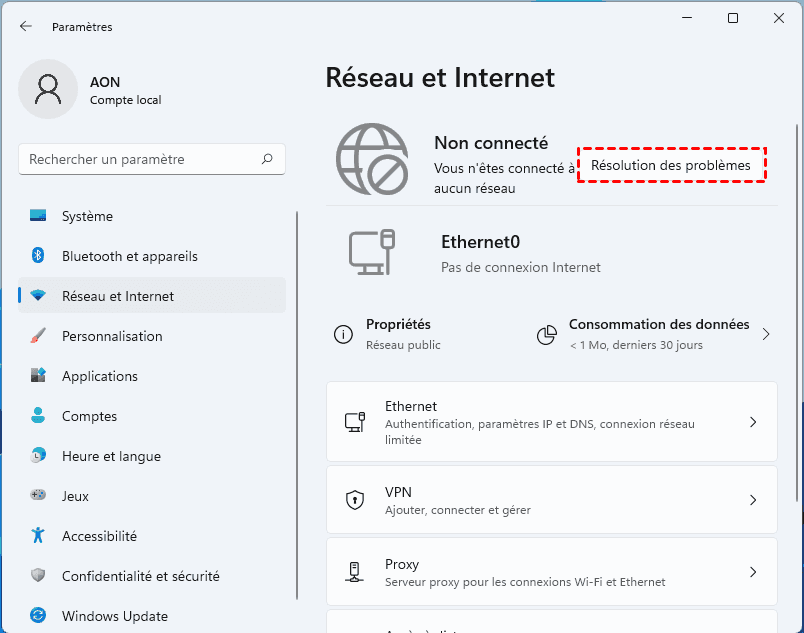The image size is (804, 633).
Task: Click the Propriétés info icon
Action: coord(343,335)
